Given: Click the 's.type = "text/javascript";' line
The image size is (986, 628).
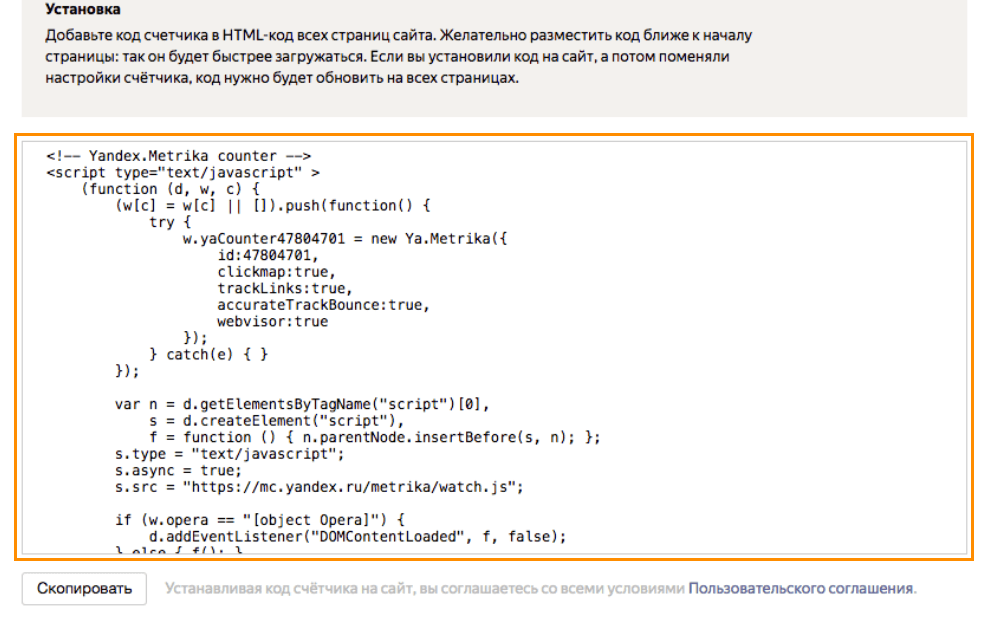Looking at the screenshot, I should 230,454.
